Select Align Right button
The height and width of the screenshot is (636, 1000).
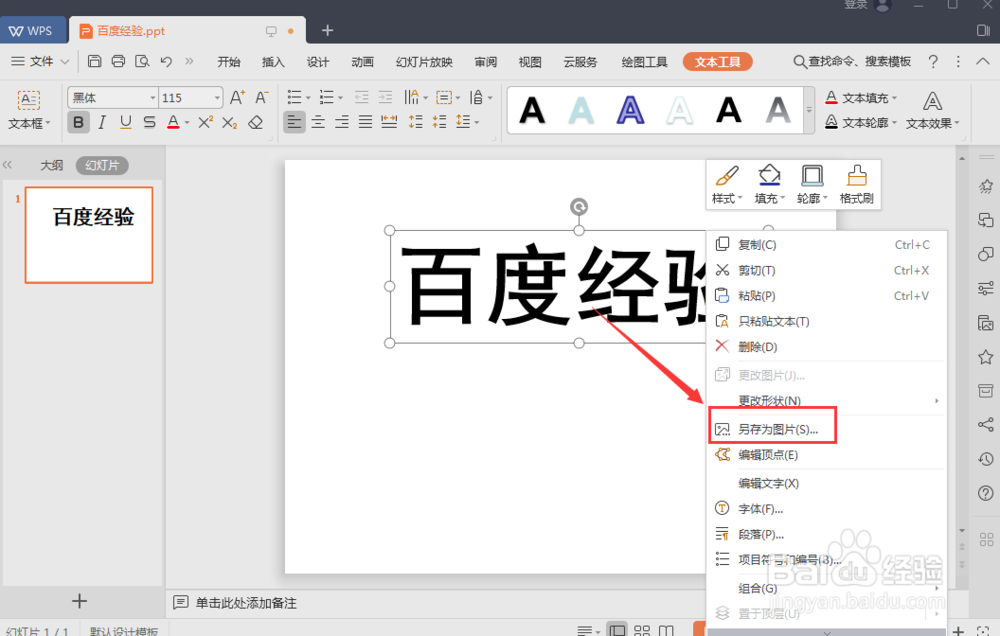[342, 121]
